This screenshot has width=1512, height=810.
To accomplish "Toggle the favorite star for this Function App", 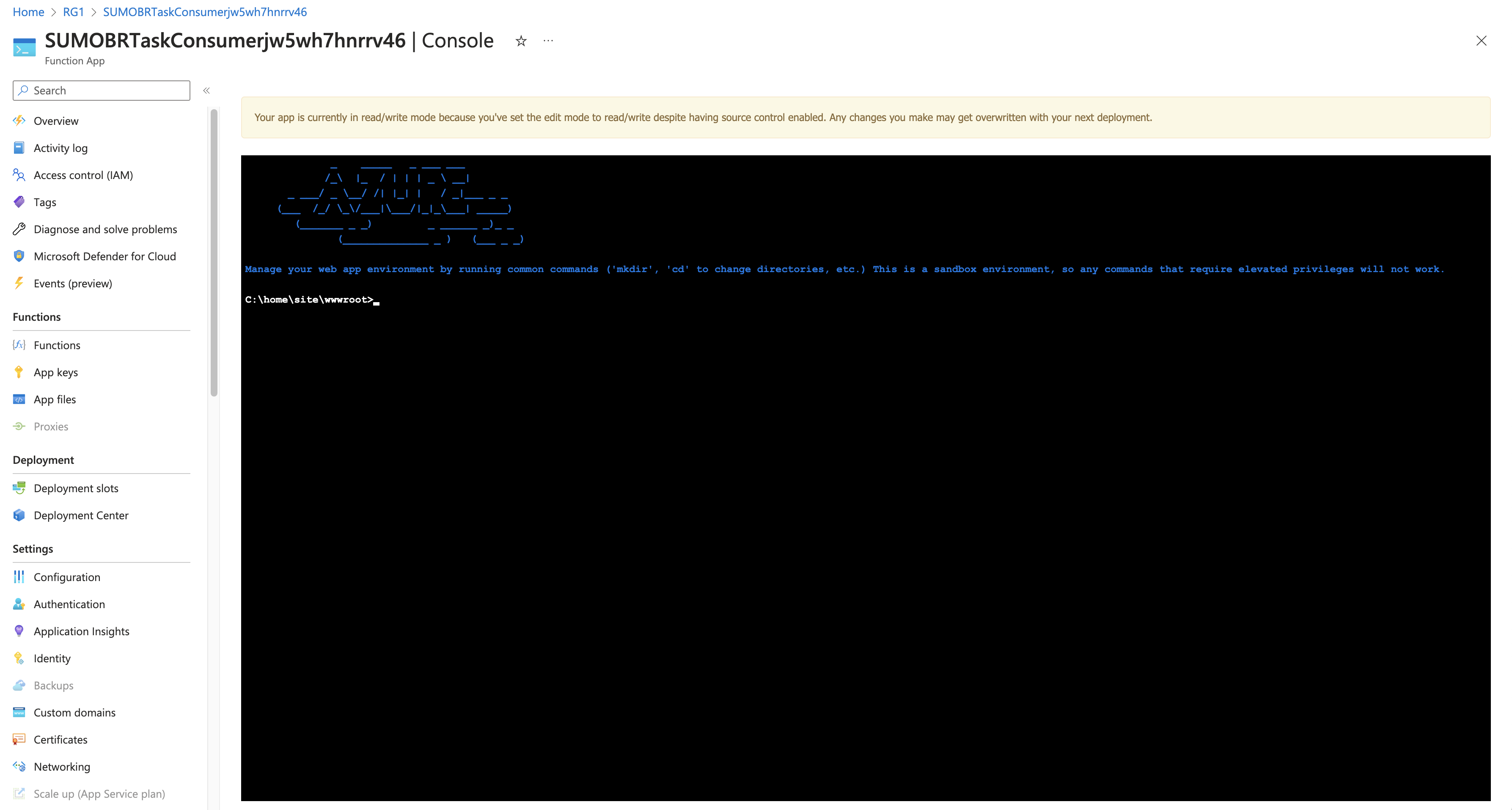I will tap(520, 41).
